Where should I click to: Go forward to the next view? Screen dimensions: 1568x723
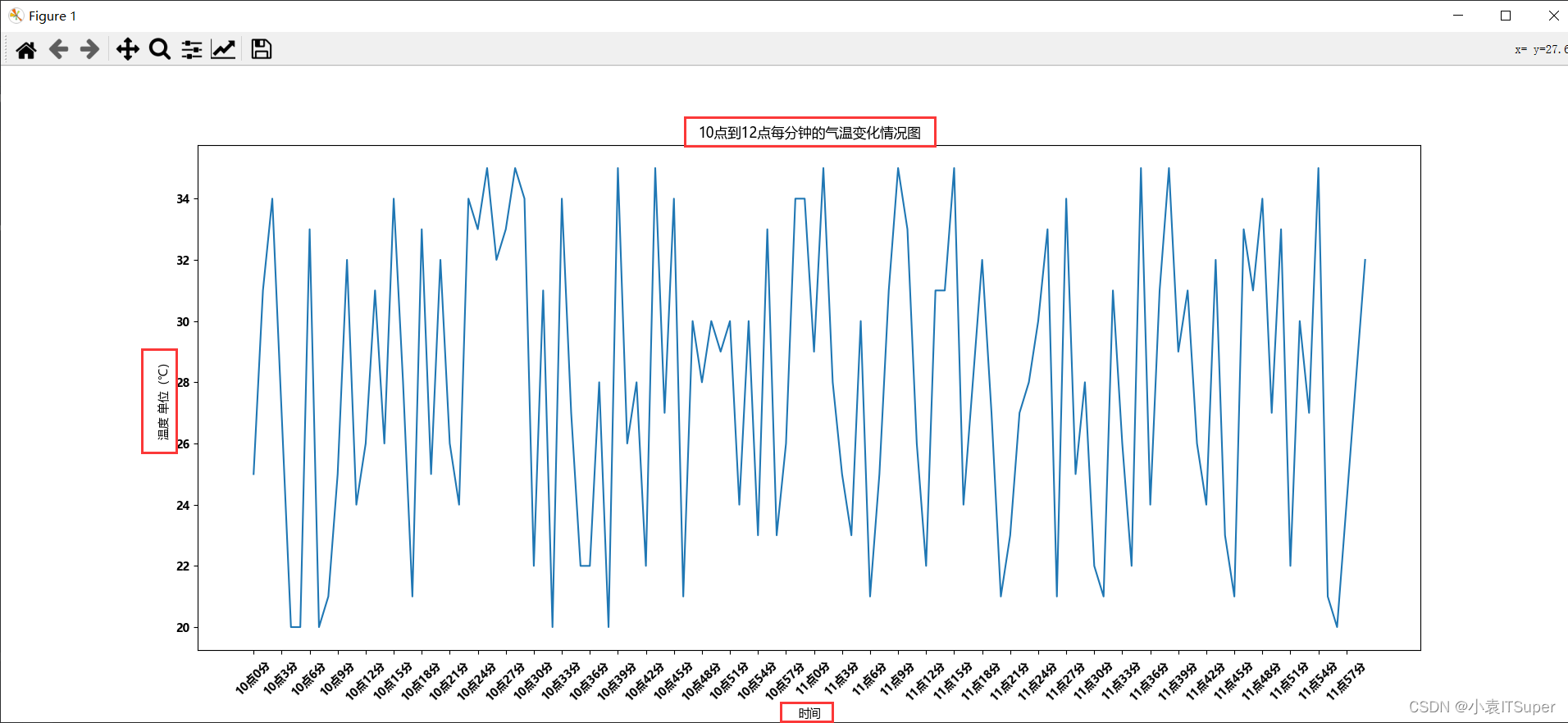(89, 49)
